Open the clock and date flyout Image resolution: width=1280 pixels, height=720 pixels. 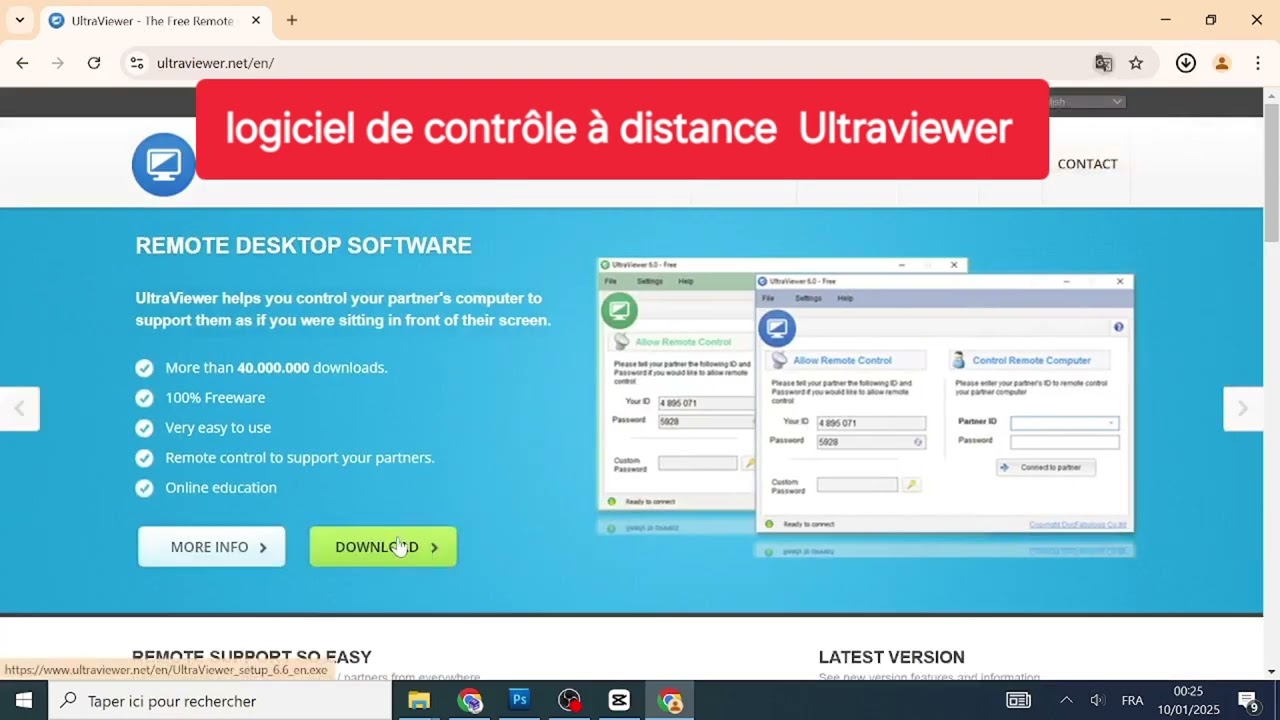[1189, 700]
